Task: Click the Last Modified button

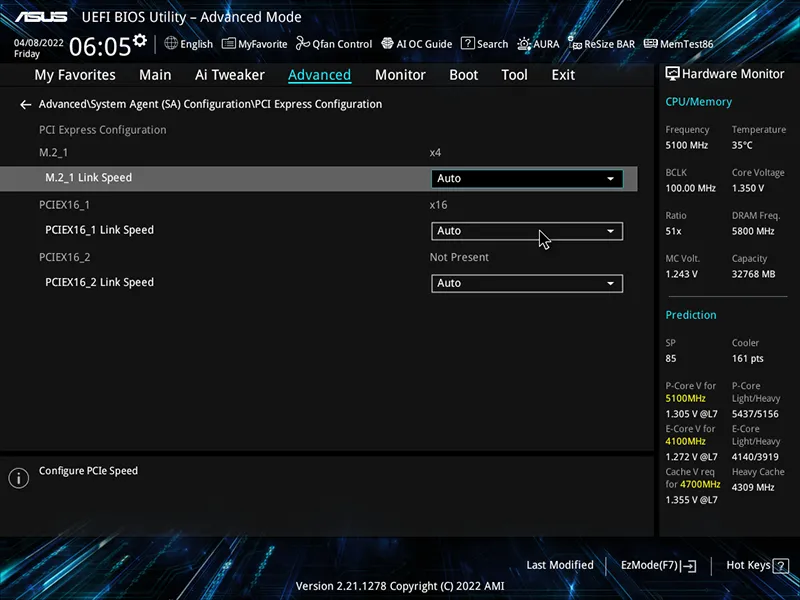Action: coord(560,565)
